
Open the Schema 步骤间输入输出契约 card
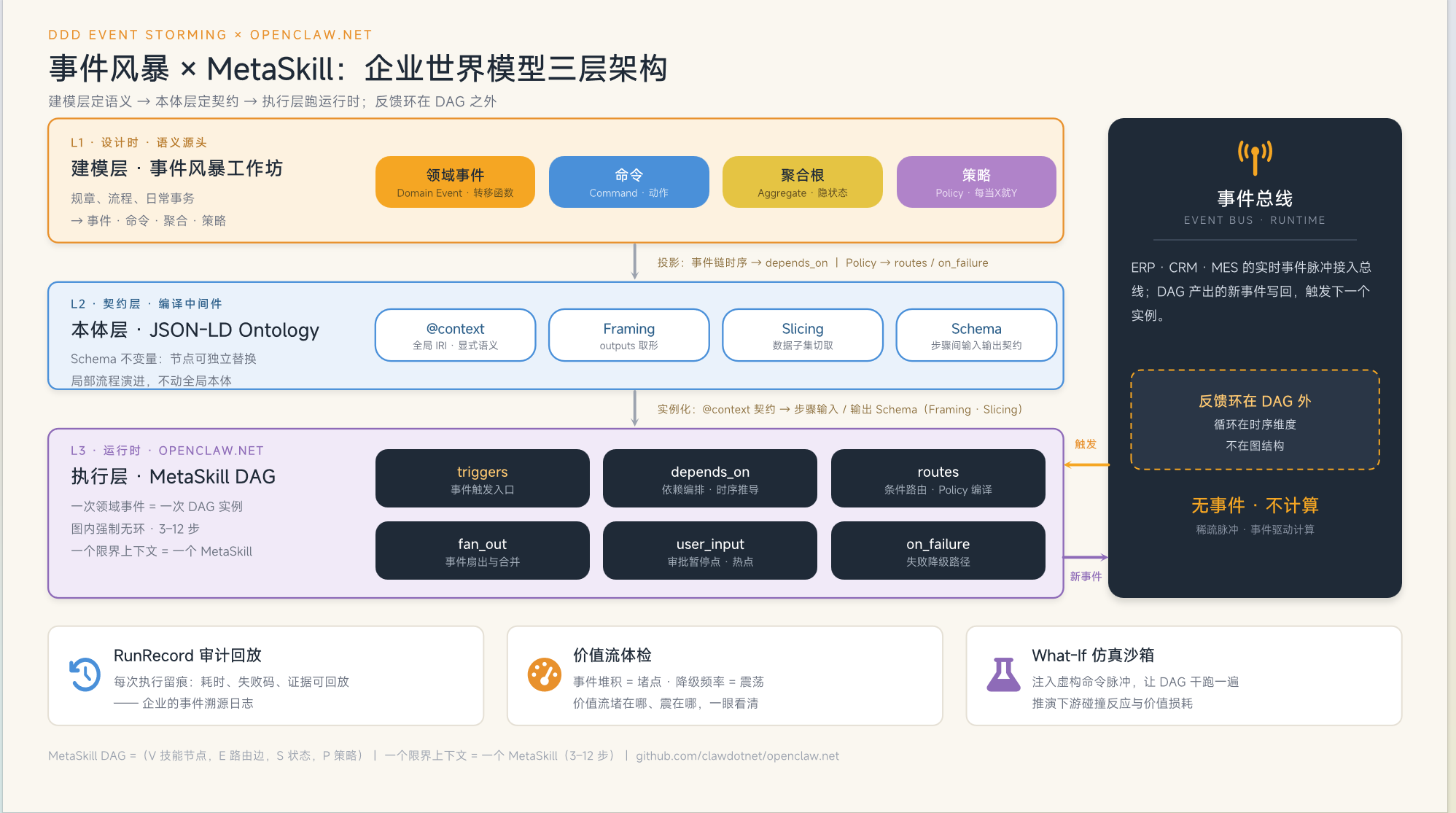pos(976,335)
